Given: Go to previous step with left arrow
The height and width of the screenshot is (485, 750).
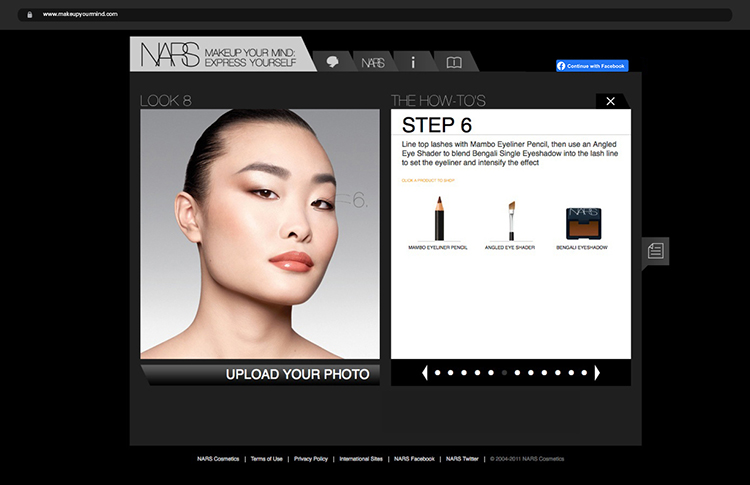Looking at the screenshot, I should click(425, 373).
